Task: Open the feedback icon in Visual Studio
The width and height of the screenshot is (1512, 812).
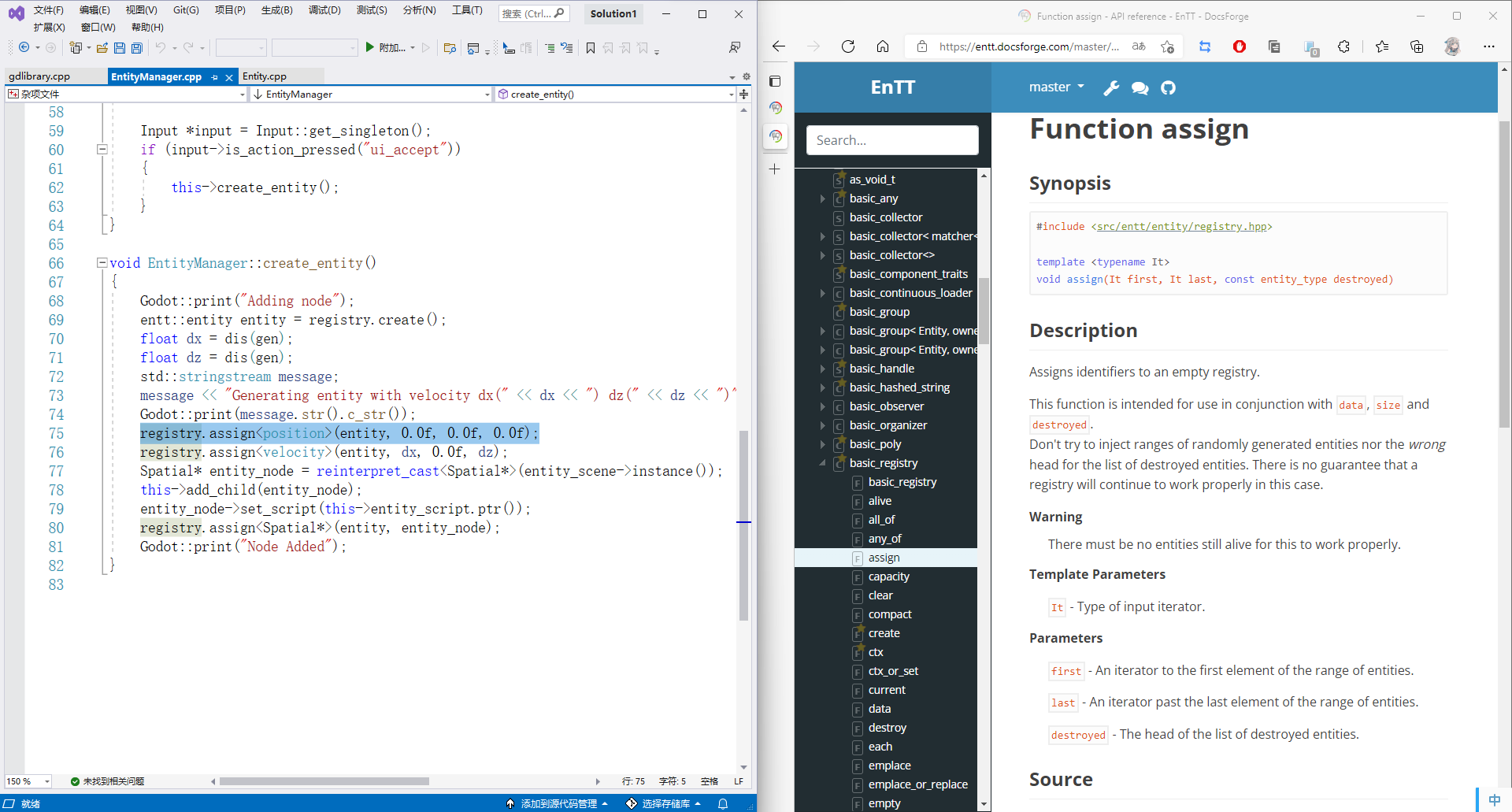Action: (735, 48)
